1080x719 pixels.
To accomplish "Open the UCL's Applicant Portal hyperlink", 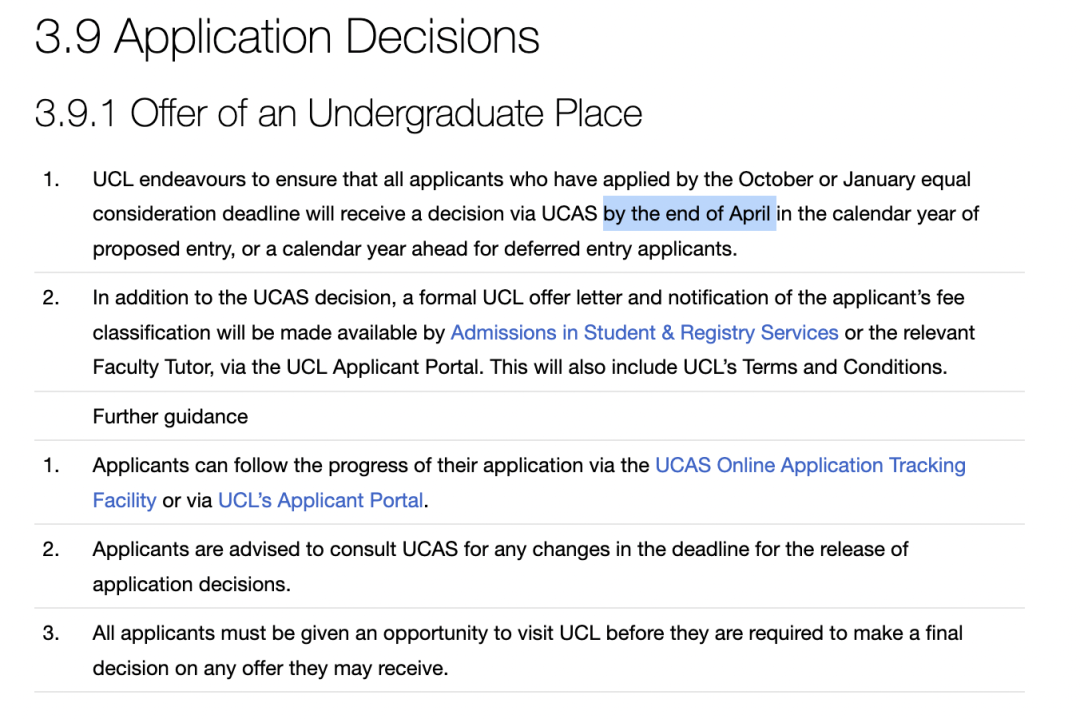I will [x=320, y=500].
